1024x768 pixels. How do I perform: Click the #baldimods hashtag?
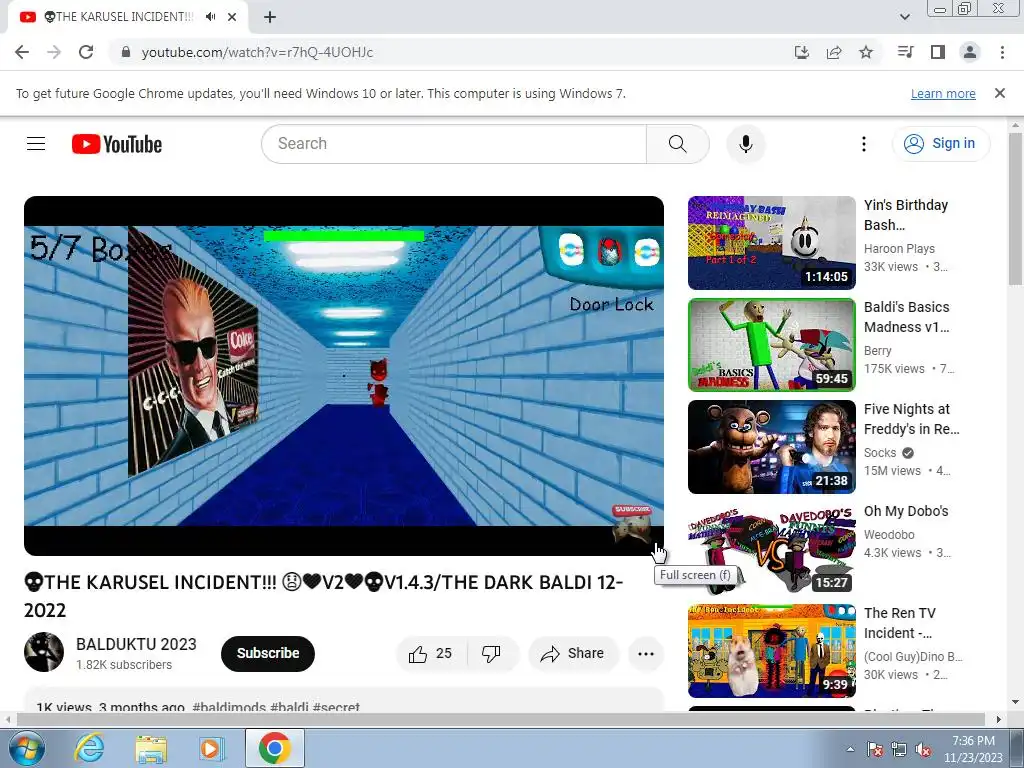(229, 707)
